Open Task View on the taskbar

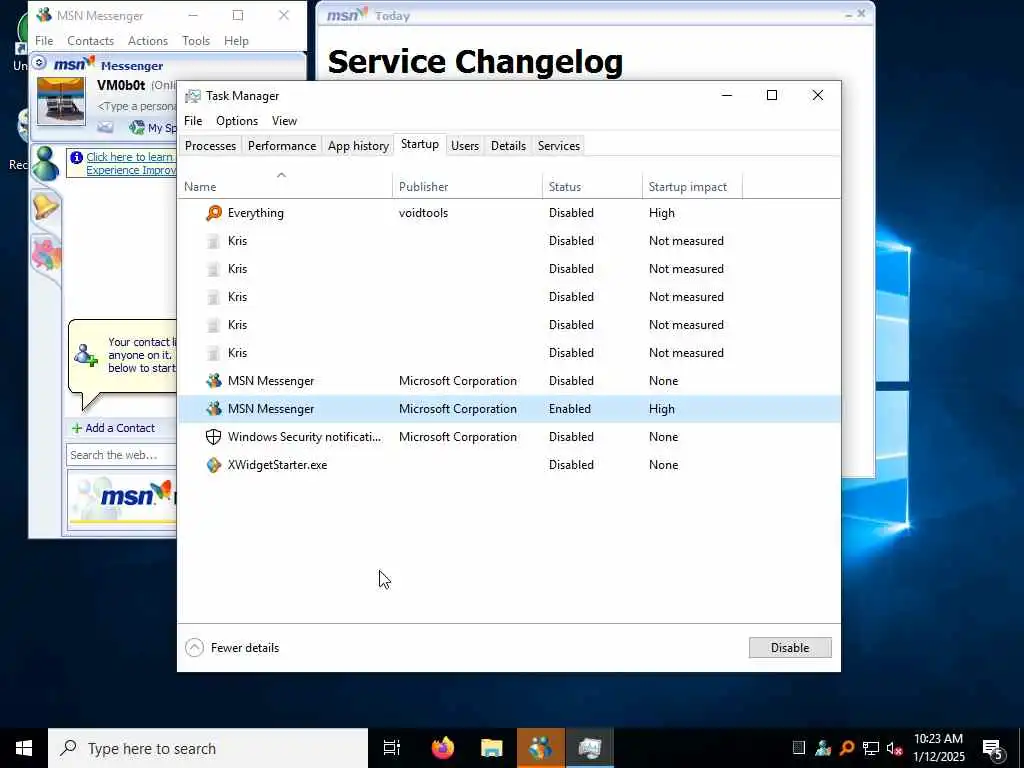(x=391, y=748)
